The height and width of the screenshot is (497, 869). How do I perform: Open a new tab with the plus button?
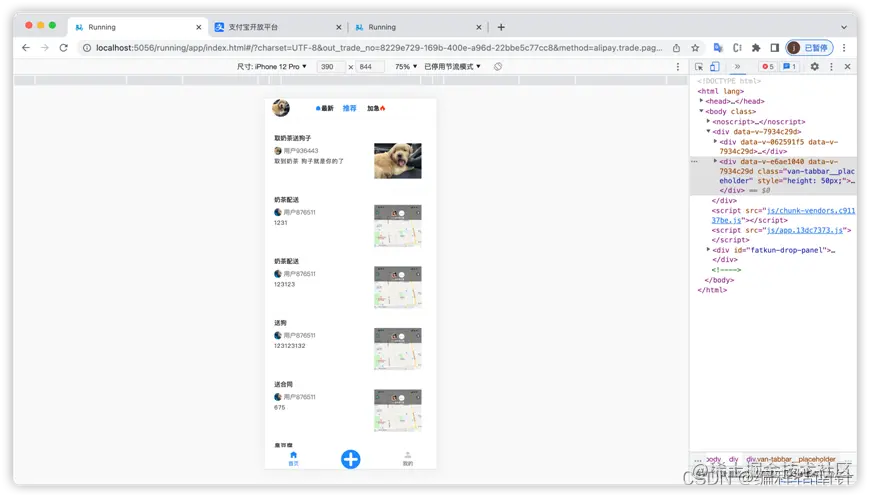pyautogui.click(x=501, y=27)
